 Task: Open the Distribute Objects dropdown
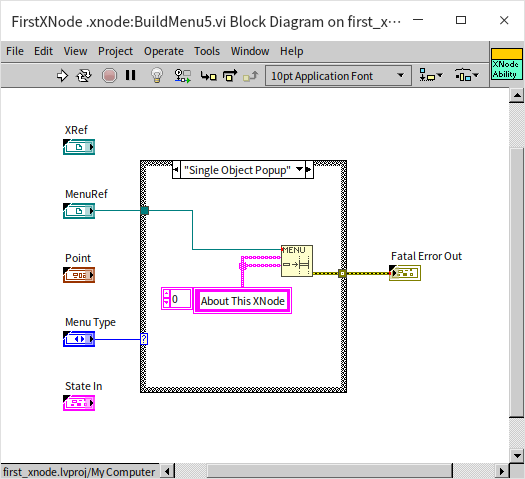[467, 76]
